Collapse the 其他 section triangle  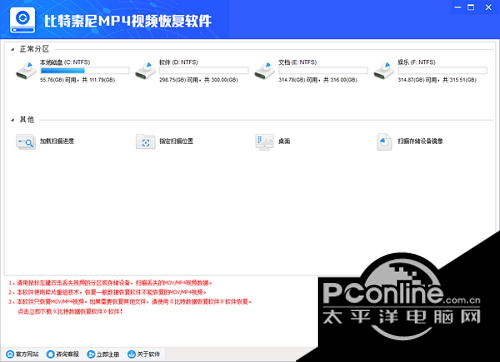coord(13,120)
